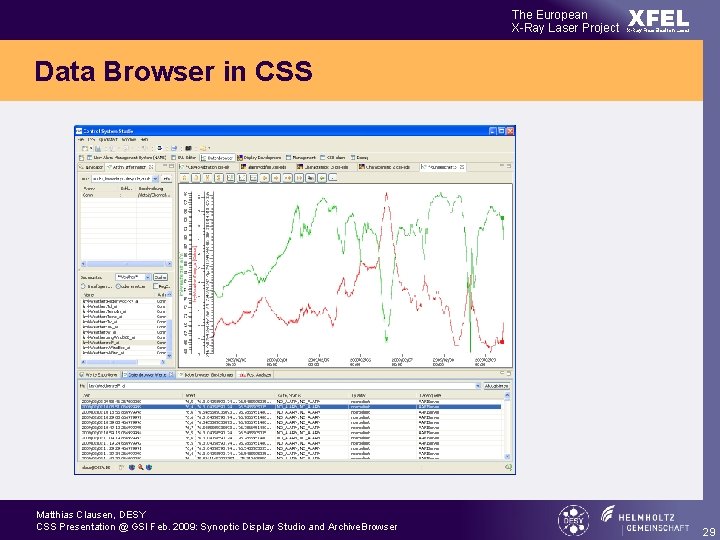Screen dimensions: 720x540
Task: Click up arrow of values table scrollbar
Action: (507, 395)
